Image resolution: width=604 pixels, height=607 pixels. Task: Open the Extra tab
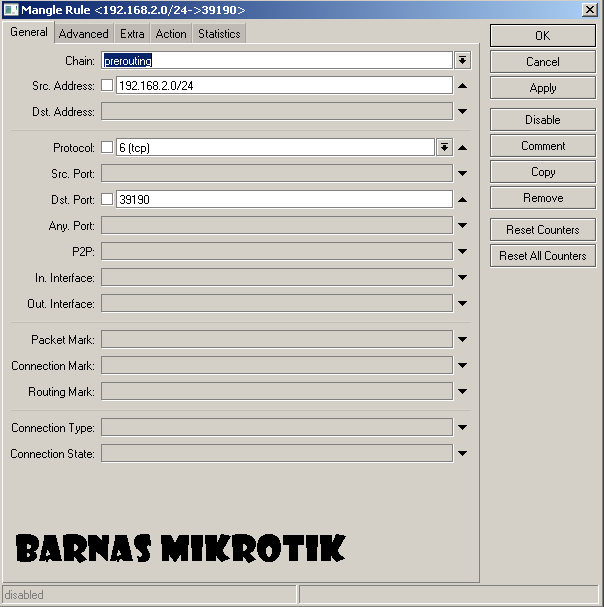(x=132, y=34)
